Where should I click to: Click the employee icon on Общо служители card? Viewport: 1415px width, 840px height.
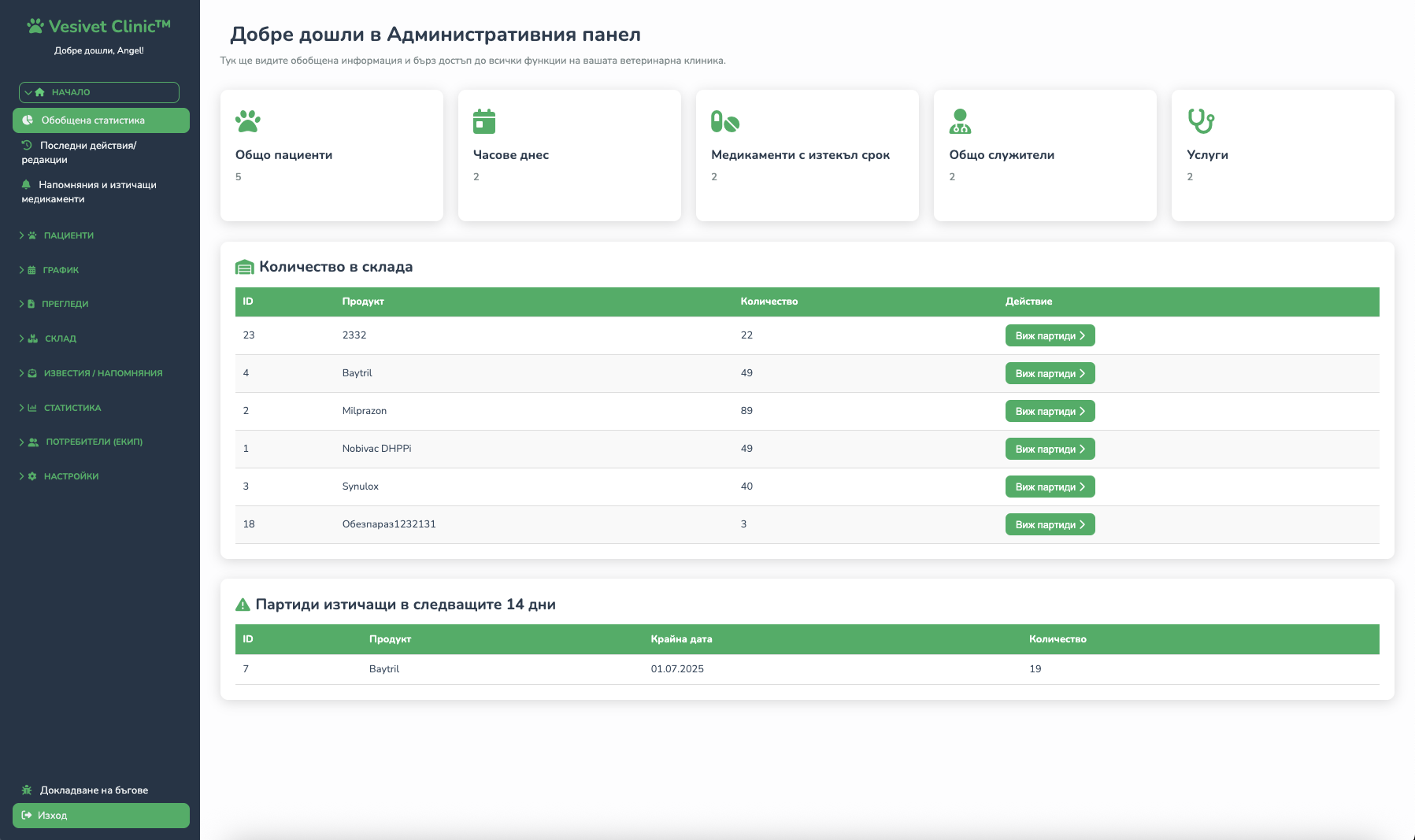click(961, 122)
